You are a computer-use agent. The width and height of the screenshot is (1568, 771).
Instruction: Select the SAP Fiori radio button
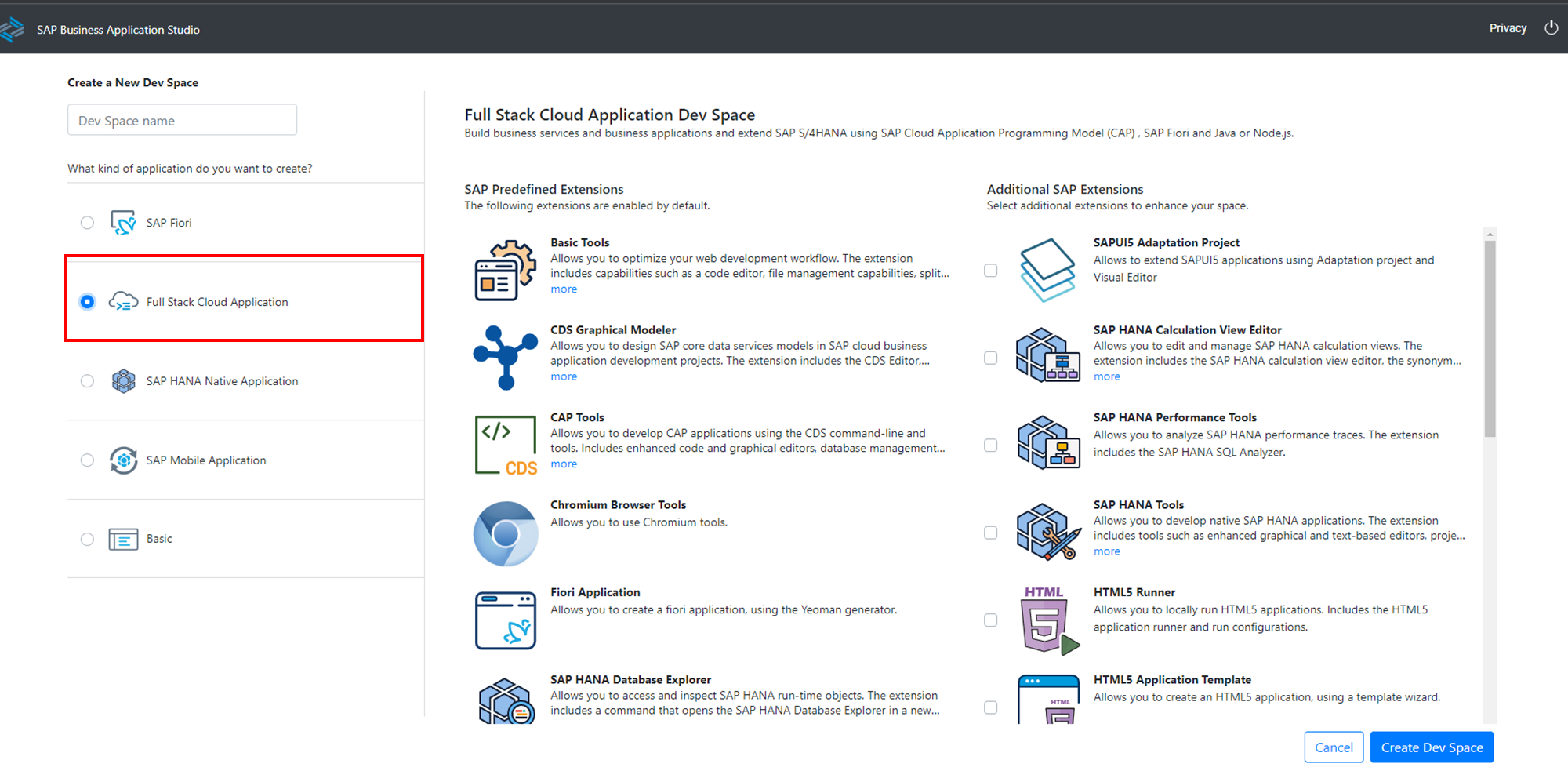coord(87,222)
